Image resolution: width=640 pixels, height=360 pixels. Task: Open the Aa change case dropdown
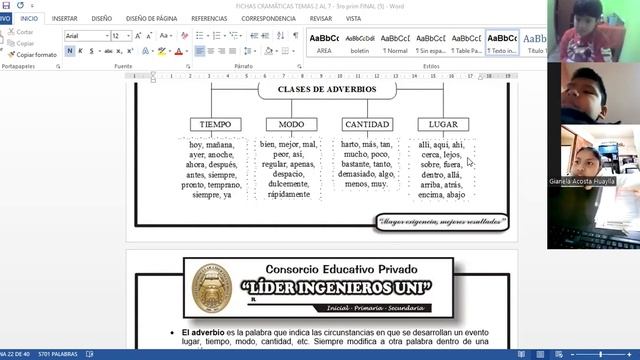165,36
